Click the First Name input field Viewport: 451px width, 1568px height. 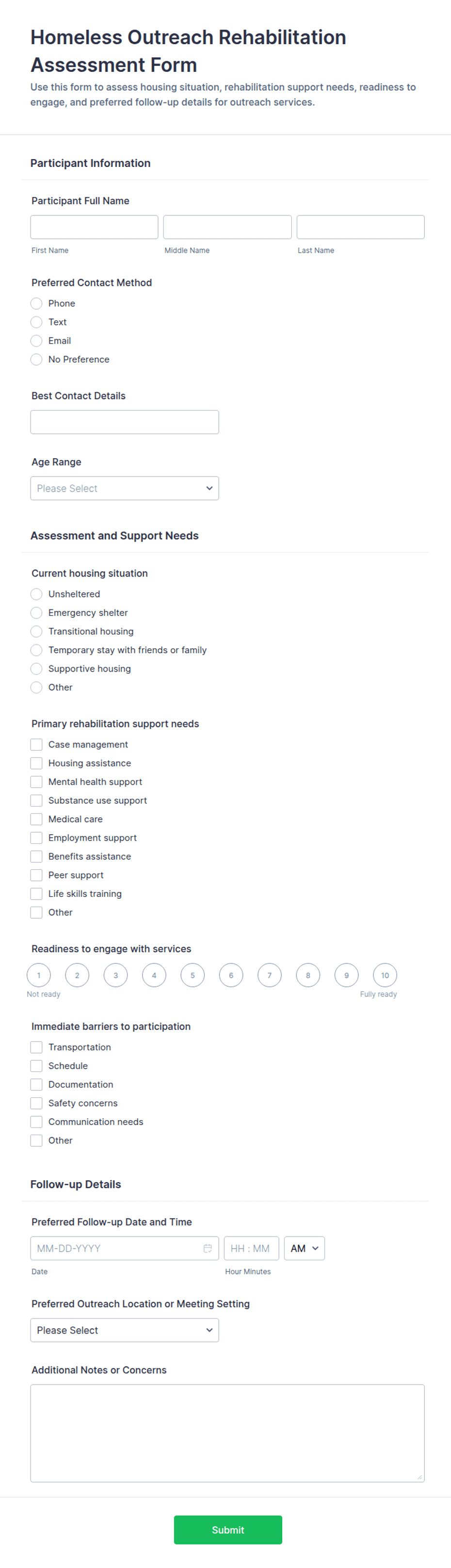(x=95, y=227)
